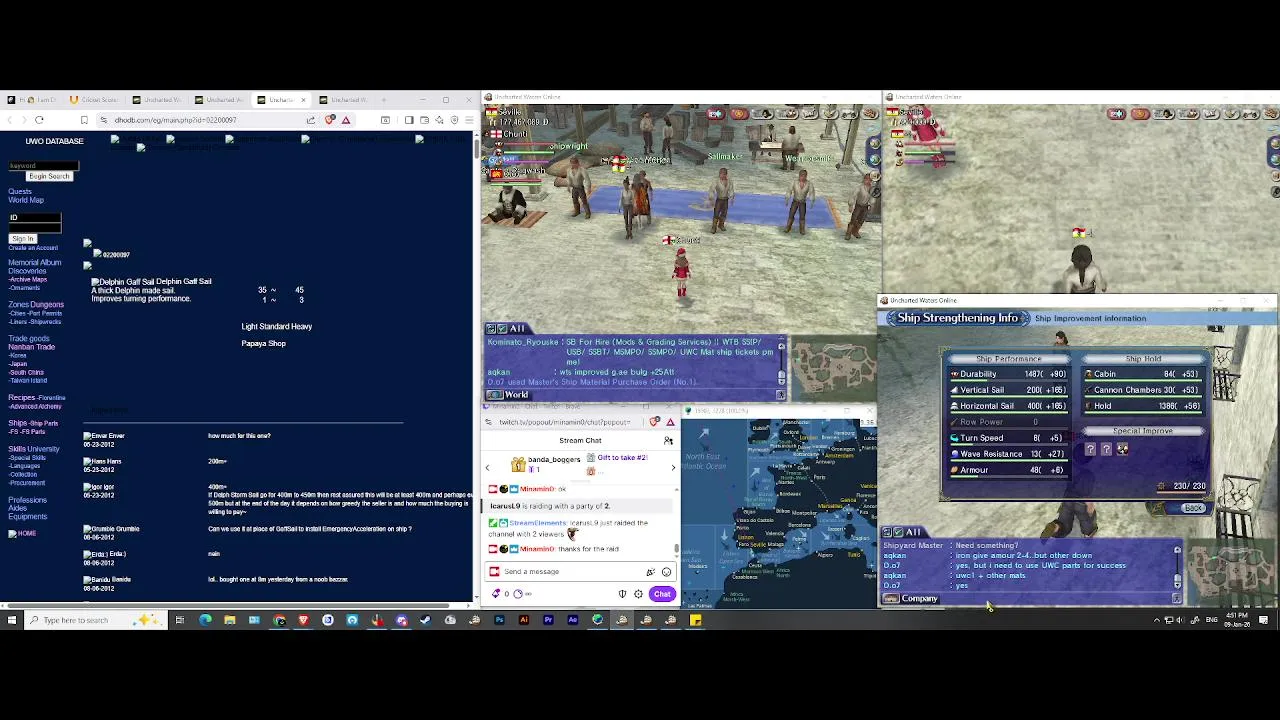Click the Durability stat row
Screen dimensions: 1280x720
1007,374
